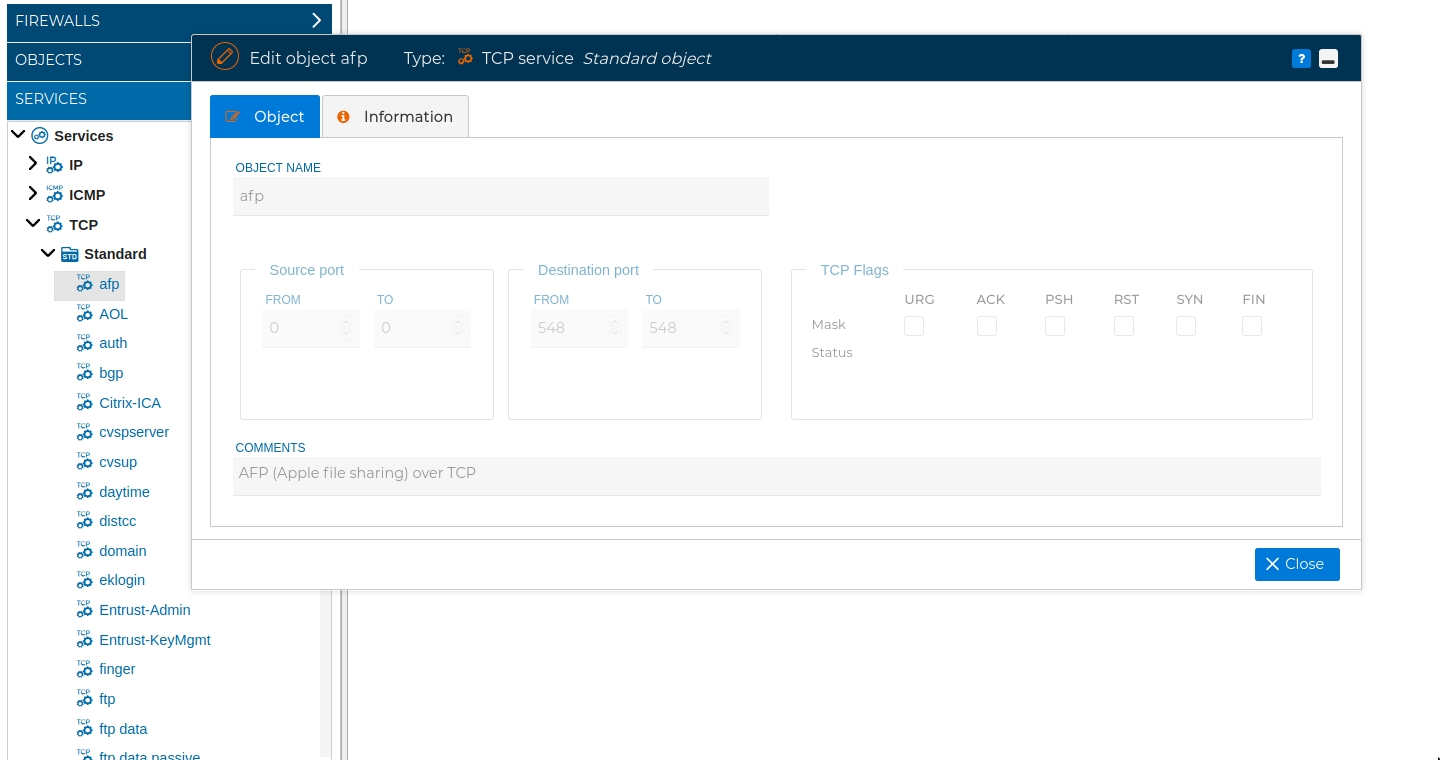Select the daytime service in tree
The height and width of the screenshot is (760, 1440).
click(125, 491)
